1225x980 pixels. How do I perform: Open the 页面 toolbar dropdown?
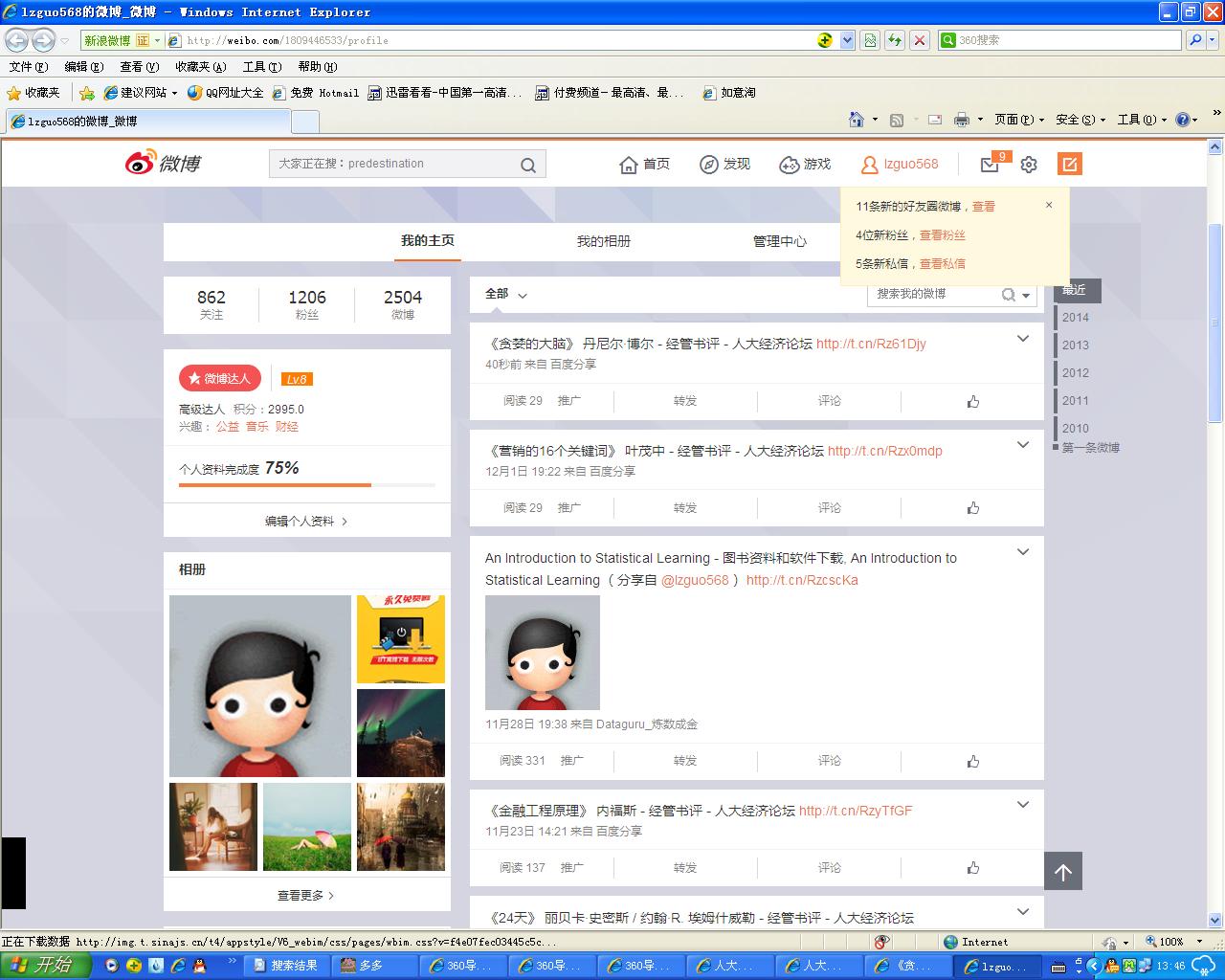1019,120
